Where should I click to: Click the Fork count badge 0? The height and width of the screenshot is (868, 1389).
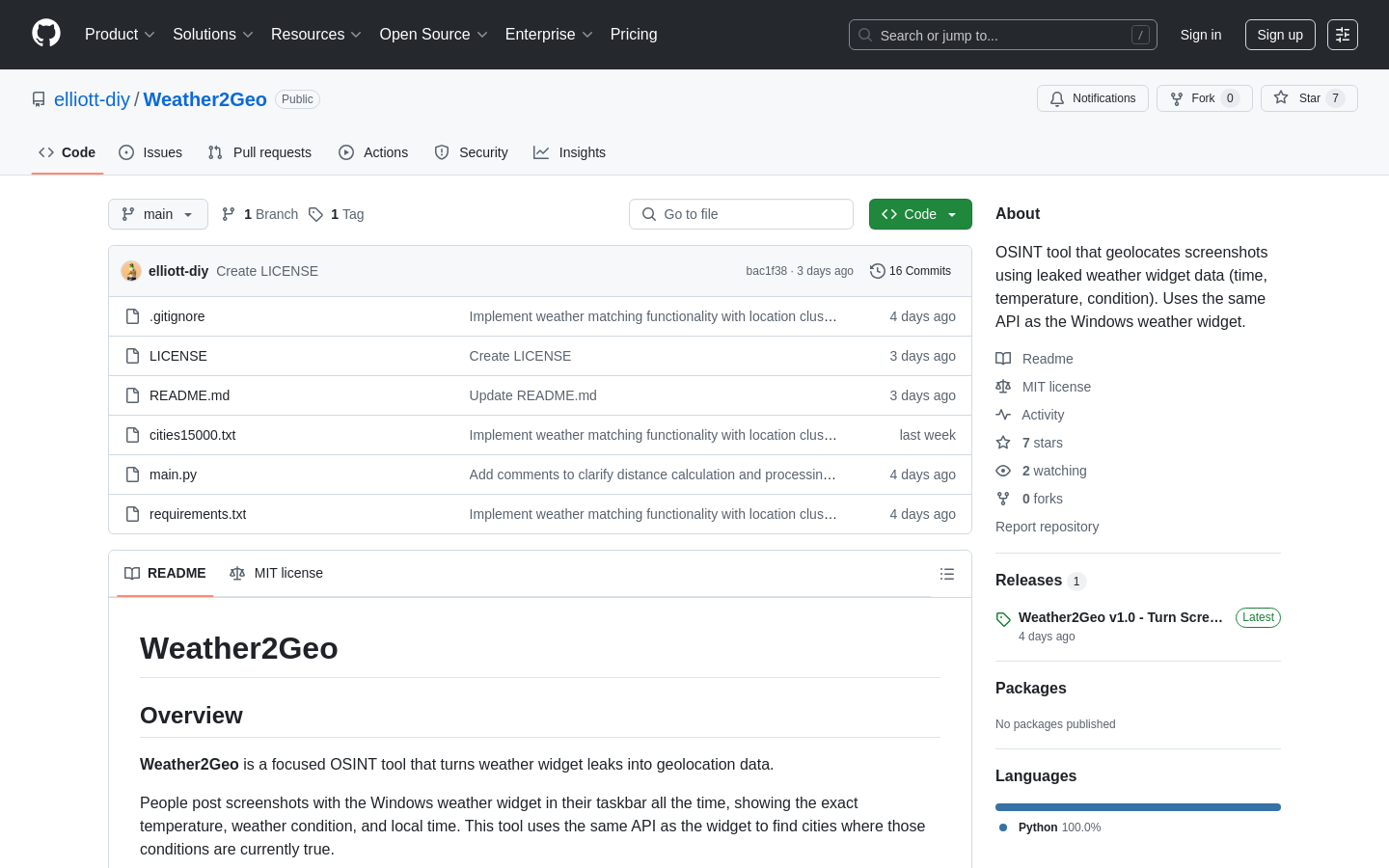pyautogui.click(x=1230, y=98)
